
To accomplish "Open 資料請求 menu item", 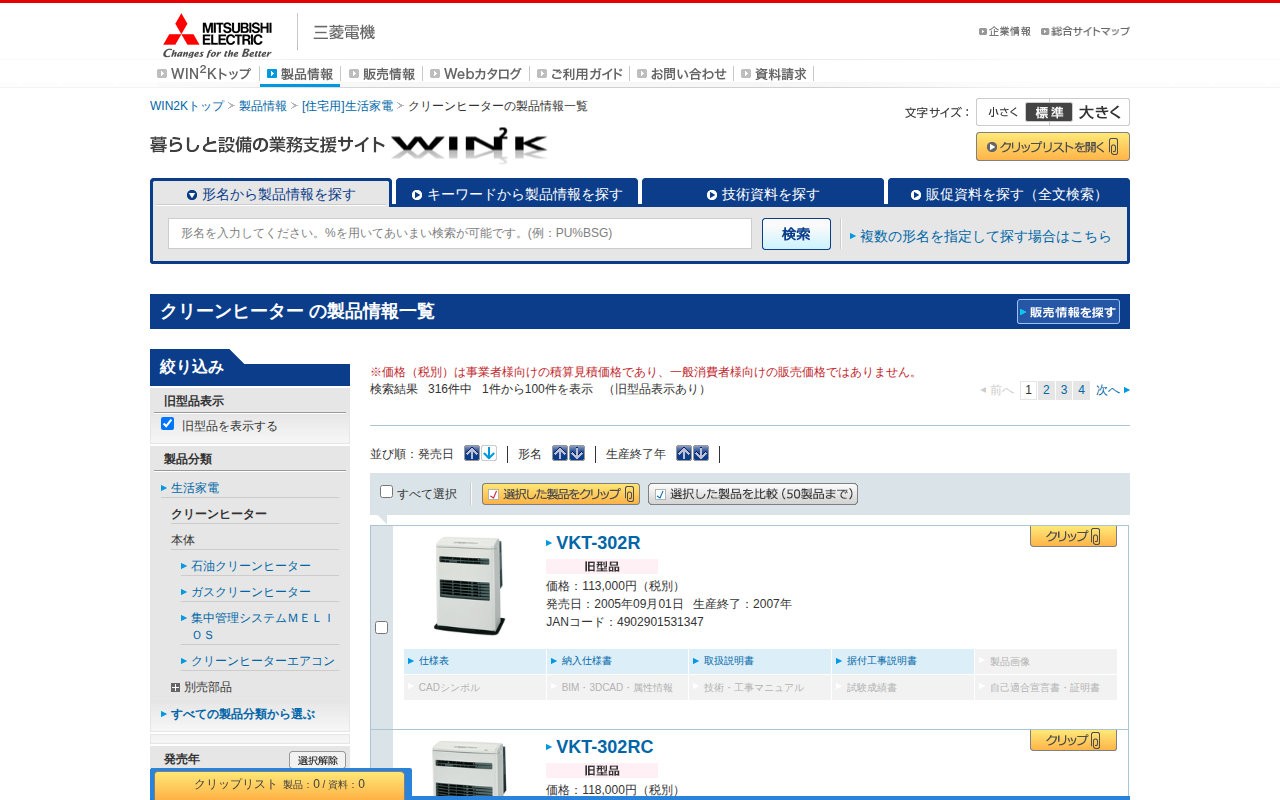I will click(774, 73).
